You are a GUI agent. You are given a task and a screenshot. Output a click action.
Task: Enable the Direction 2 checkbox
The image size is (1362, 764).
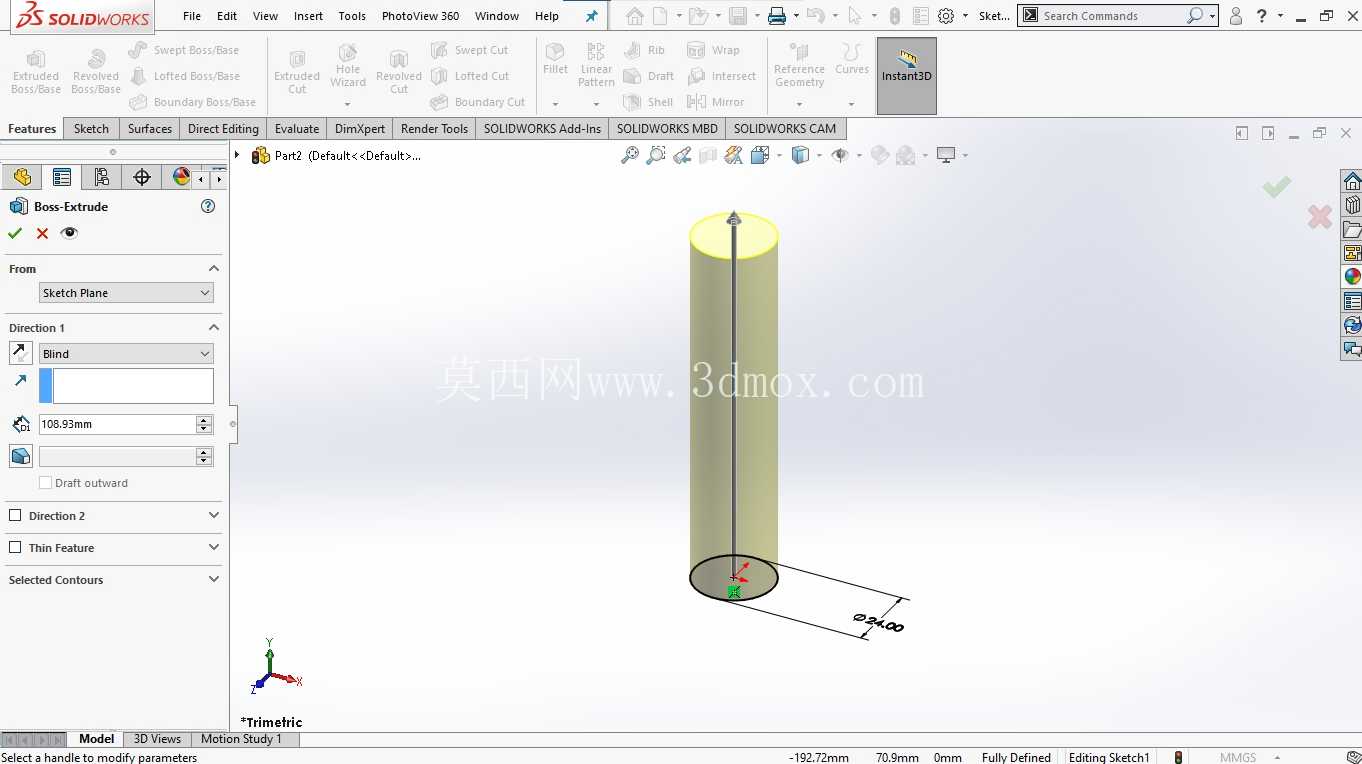(15, 516)
